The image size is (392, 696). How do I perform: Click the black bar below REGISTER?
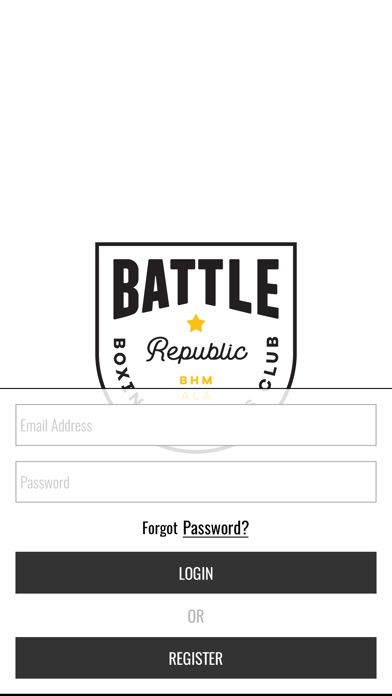196,694
